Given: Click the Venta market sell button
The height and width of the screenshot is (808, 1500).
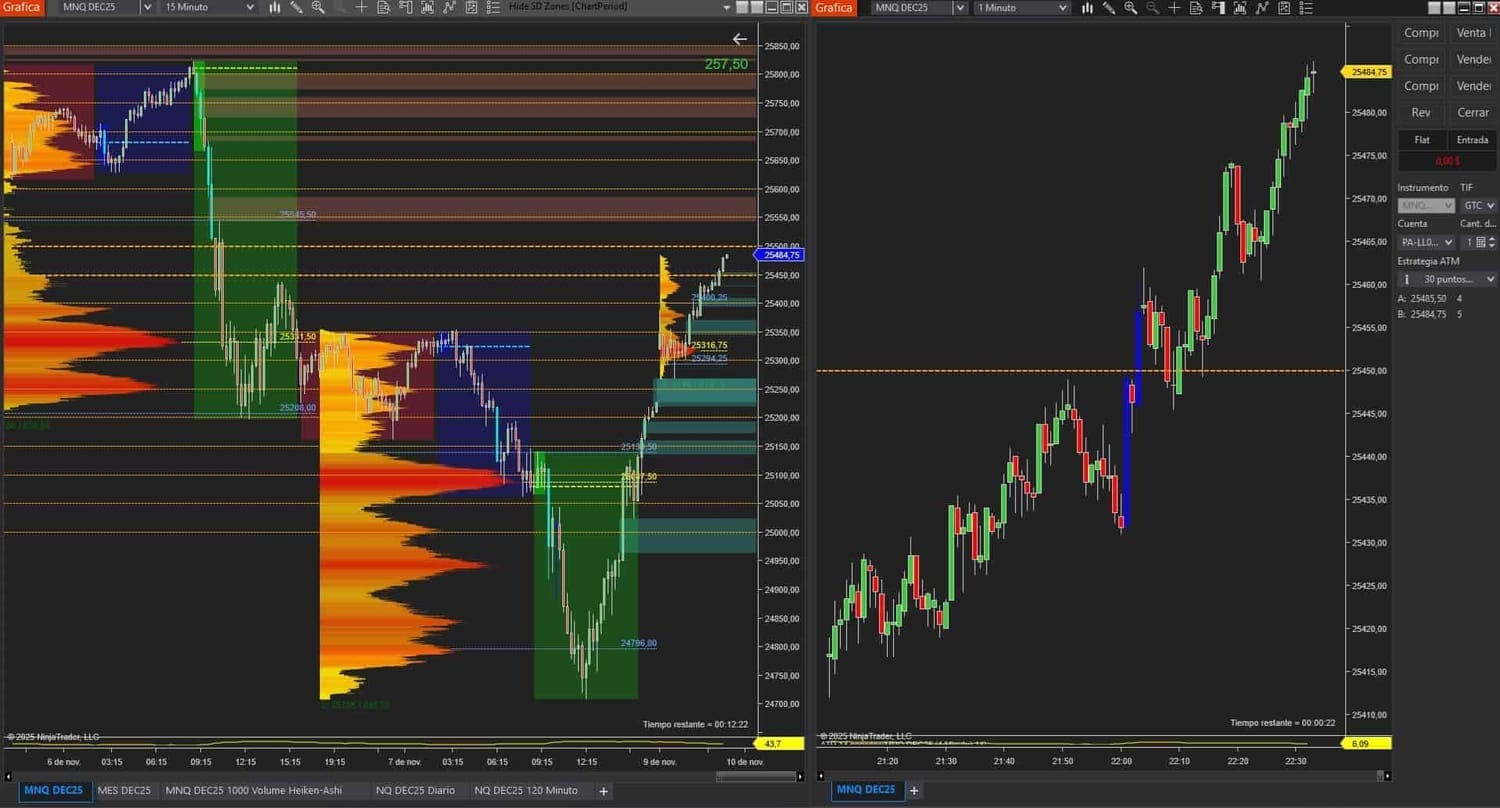Looking at the screenshot, I should [x=1472, y=33].
